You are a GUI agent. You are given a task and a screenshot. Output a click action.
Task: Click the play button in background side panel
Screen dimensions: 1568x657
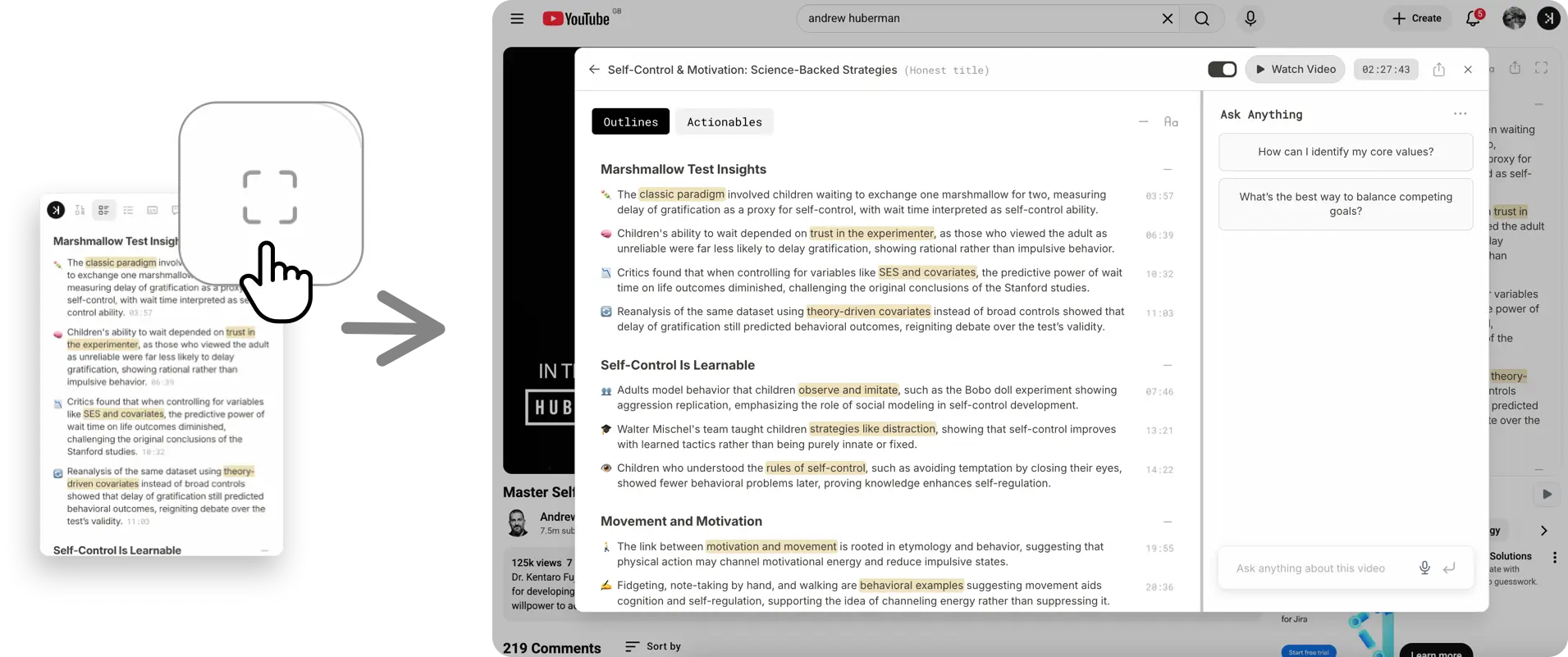point(1547,494)
